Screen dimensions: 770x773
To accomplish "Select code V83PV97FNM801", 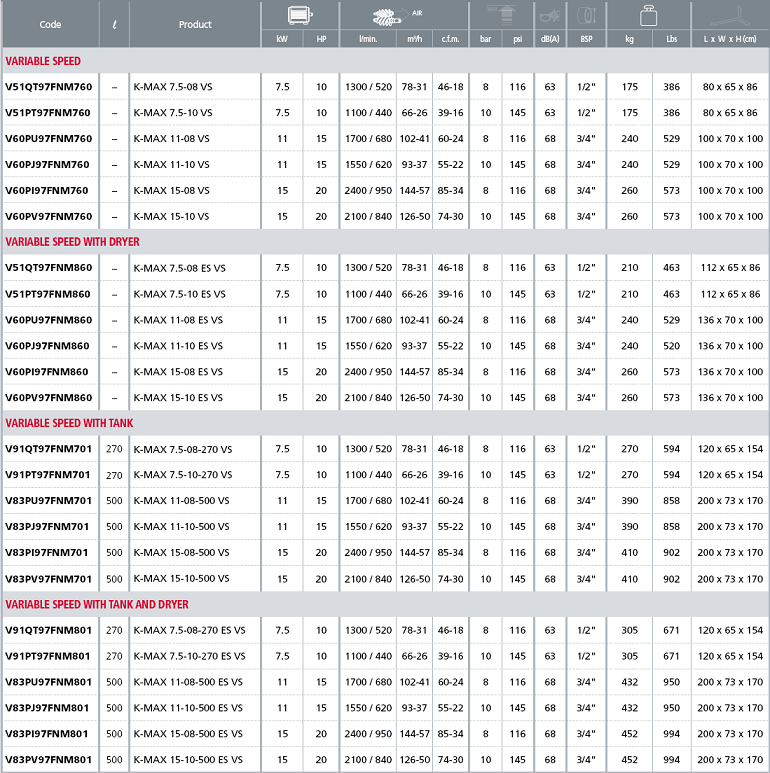I will click(48, 760).
